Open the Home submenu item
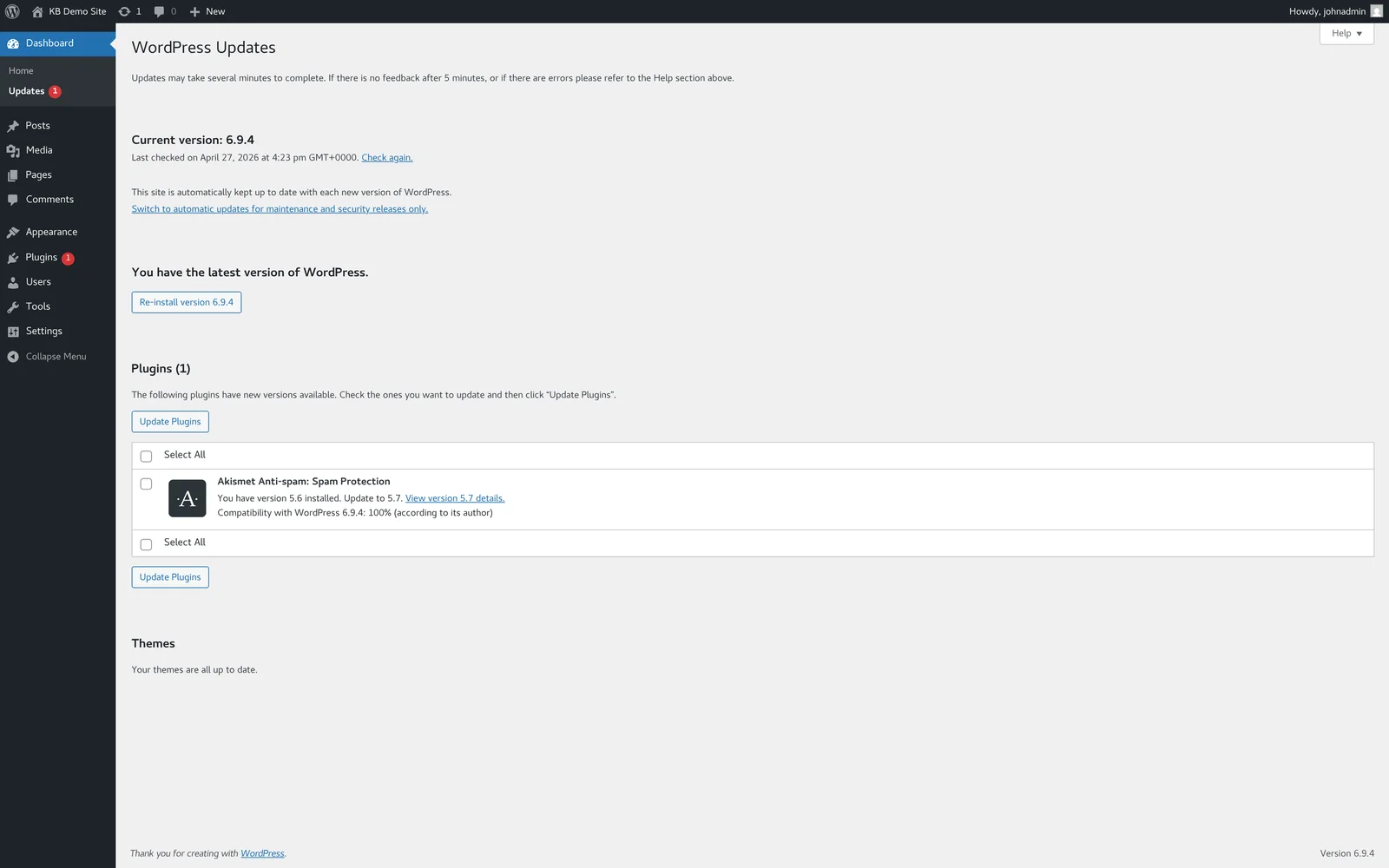Viewport: 1389px width, 868px height. click(x=21, y=71)
